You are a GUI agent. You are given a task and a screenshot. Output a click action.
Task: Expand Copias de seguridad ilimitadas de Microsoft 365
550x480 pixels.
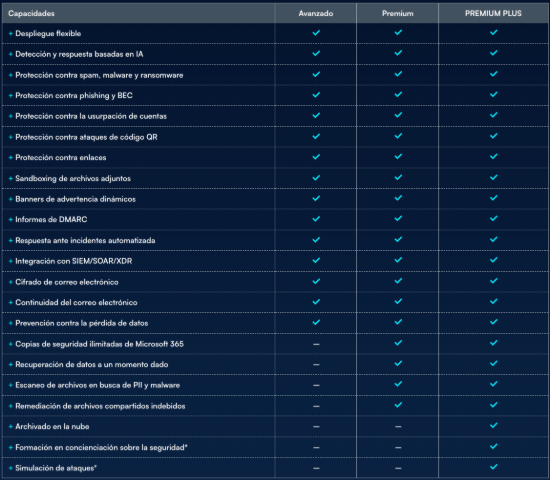click(x=11, y=344)
